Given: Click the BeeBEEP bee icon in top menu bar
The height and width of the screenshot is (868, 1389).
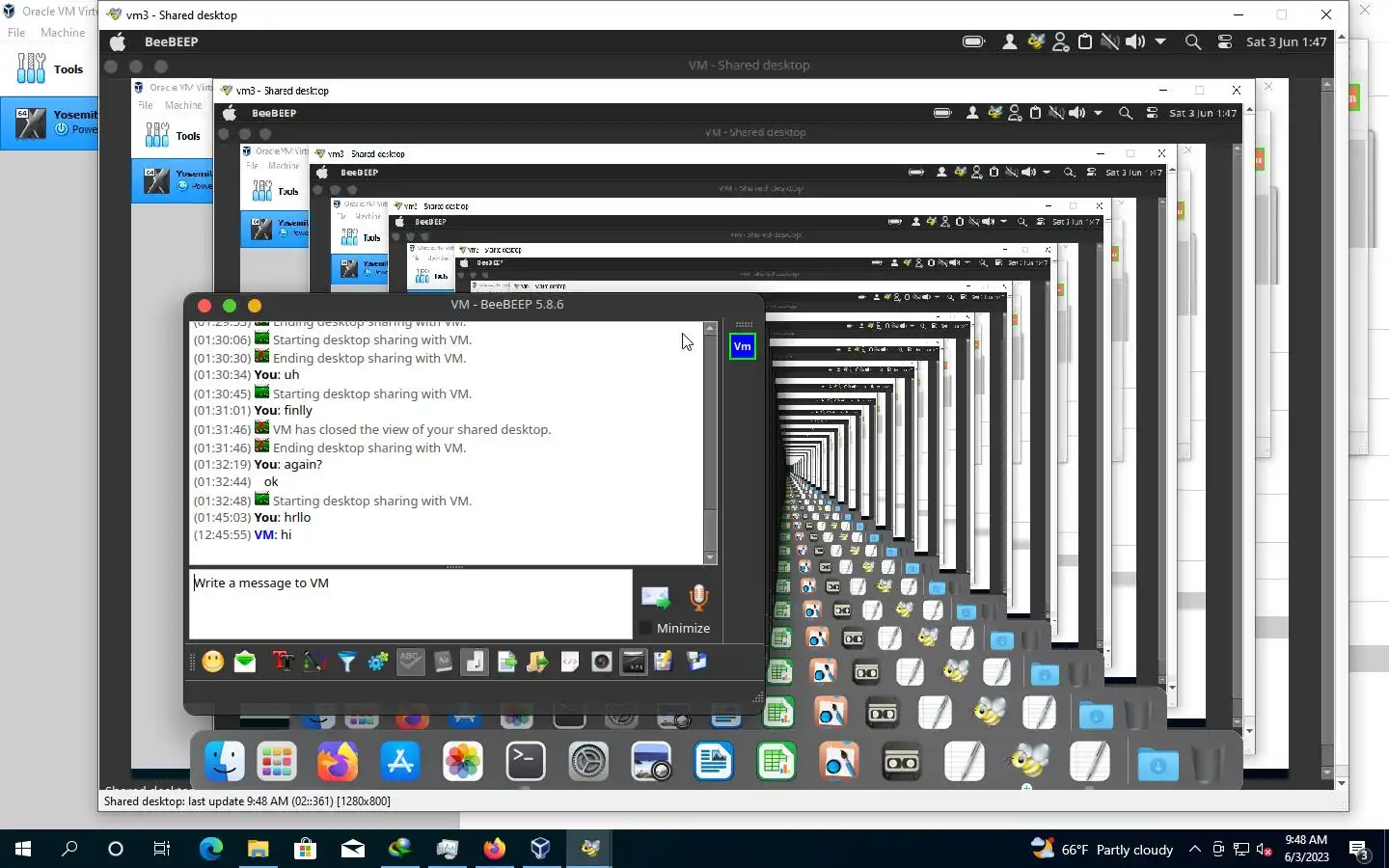Looking at the screenshot, I should coord(1035,42).
